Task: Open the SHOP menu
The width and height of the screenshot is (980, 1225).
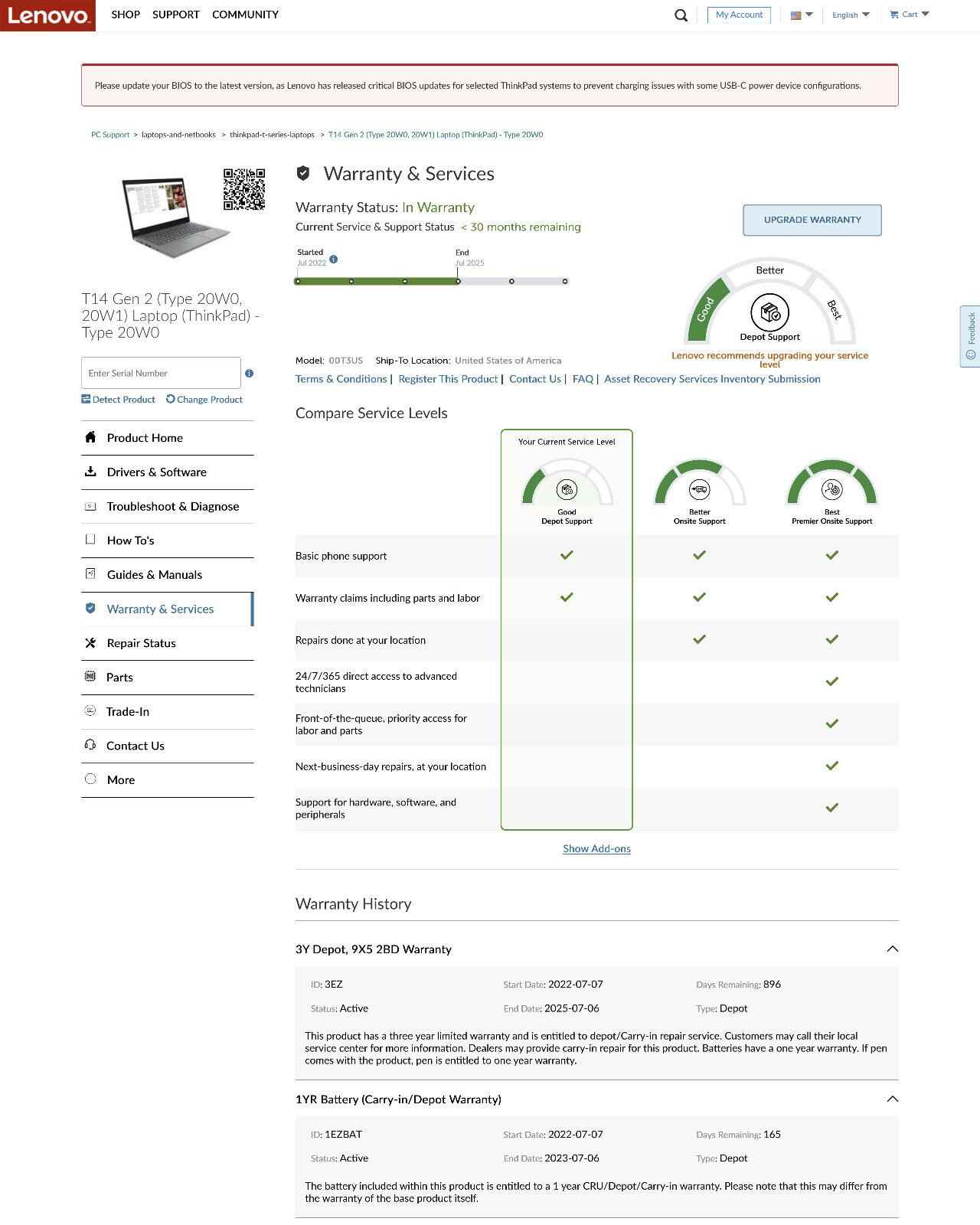Action: tap(126, 15)
